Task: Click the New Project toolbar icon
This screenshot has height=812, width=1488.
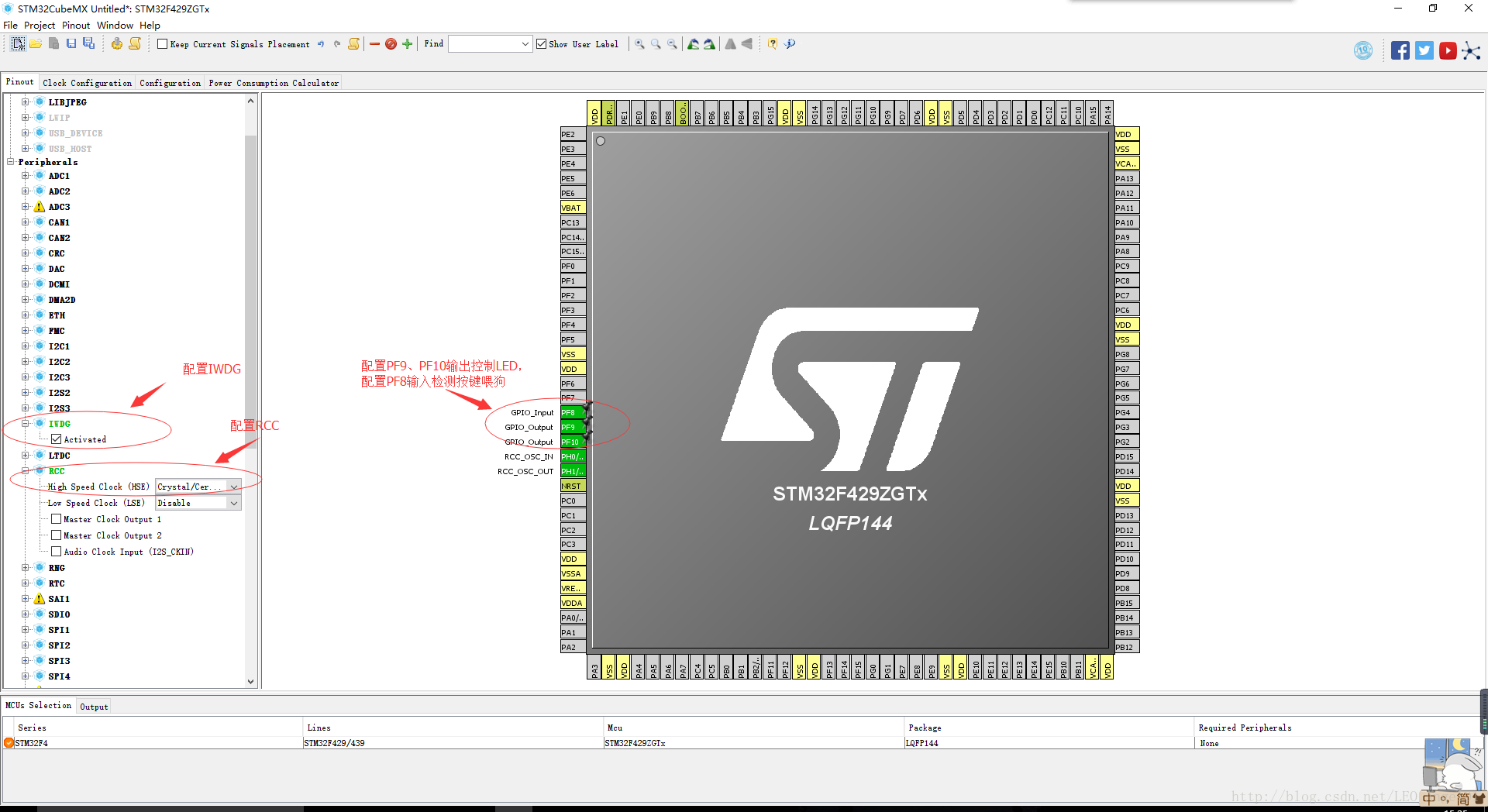Action: pos(18,44)
